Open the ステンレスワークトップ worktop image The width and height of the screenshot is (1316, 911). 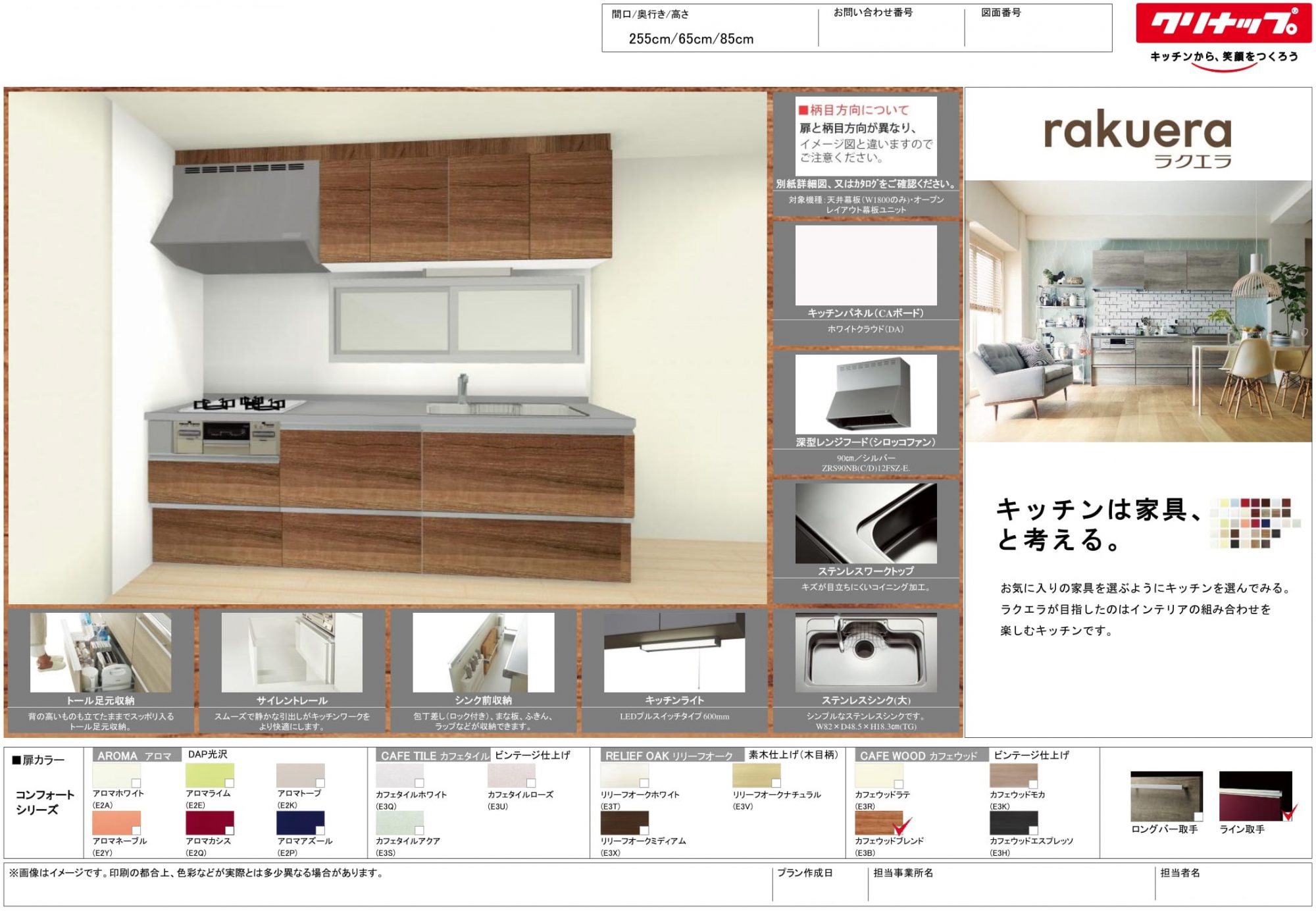click(x=866, y=523)
